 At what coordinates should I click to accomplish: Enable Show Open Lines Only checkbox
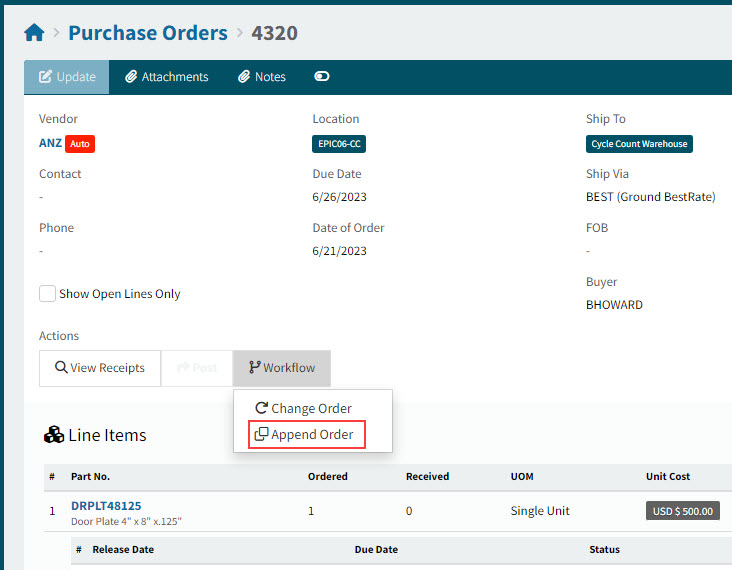click(x=47, y=294)
